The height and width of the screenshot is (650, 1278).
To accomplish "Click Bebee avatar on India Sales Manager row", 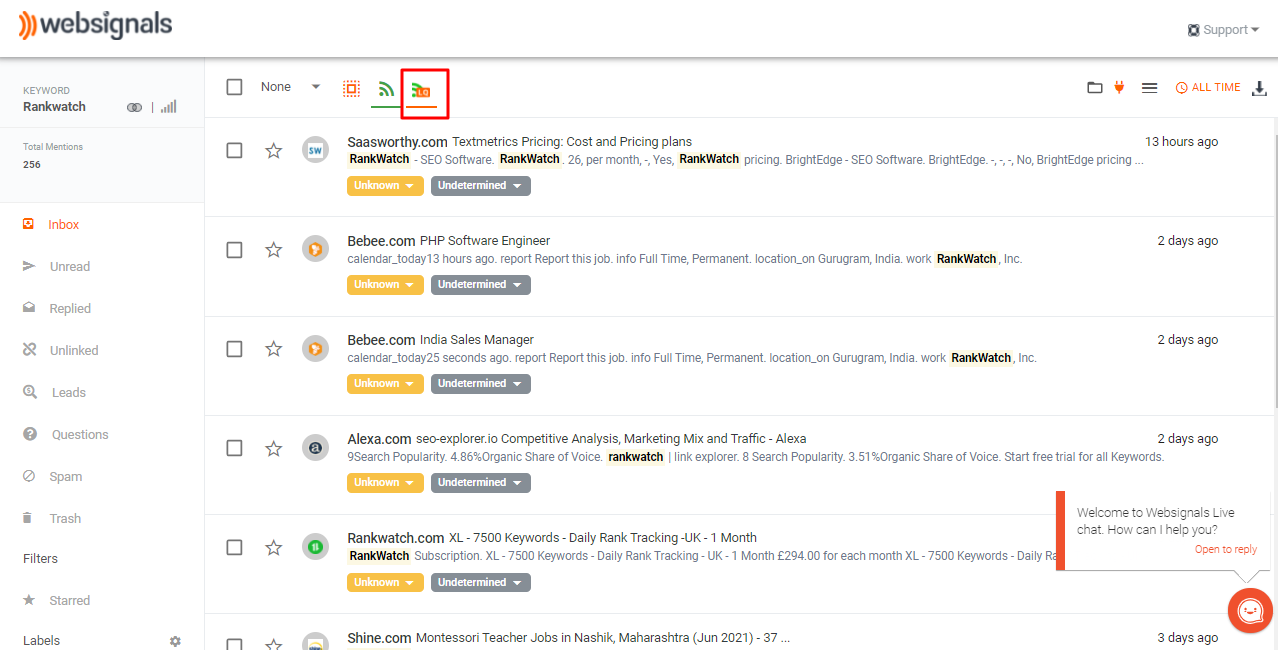I will click(x=315, y=348).
